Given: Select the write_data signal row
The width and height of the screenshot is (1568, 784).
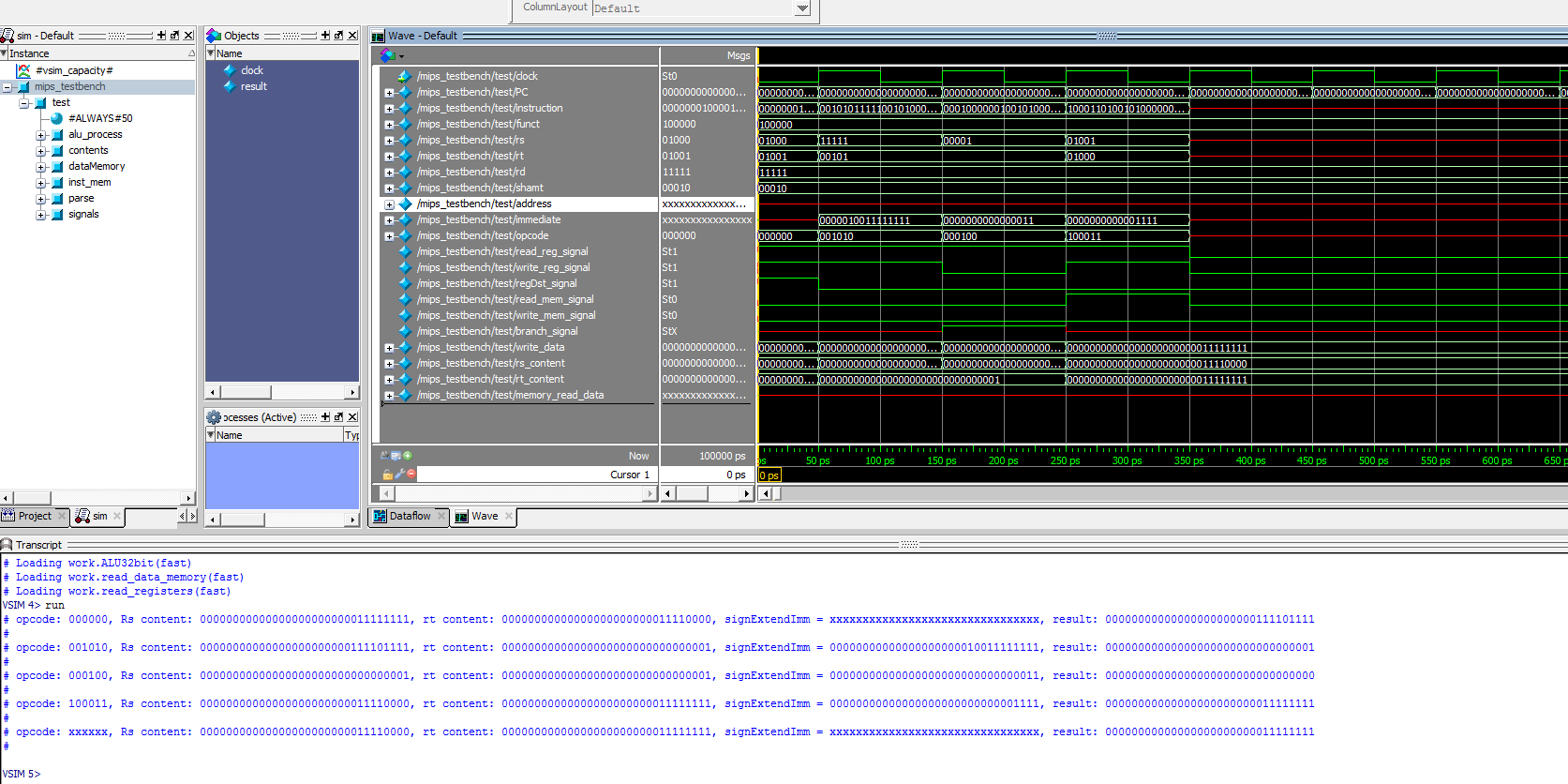Looking at the screenshot, I should point(490,347).
